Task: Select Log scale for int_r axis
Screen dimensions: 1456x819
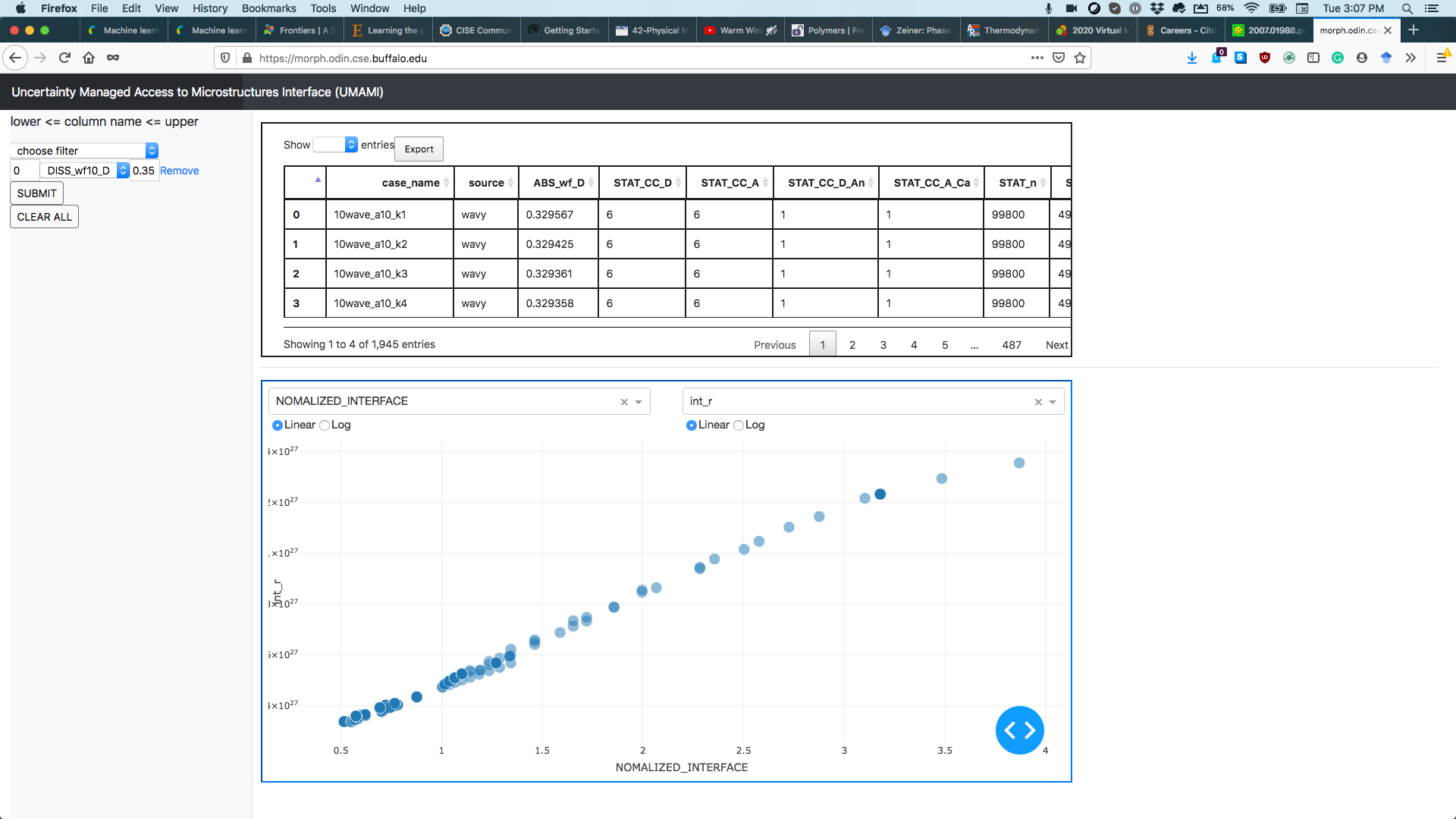Action: pos(739,425)
